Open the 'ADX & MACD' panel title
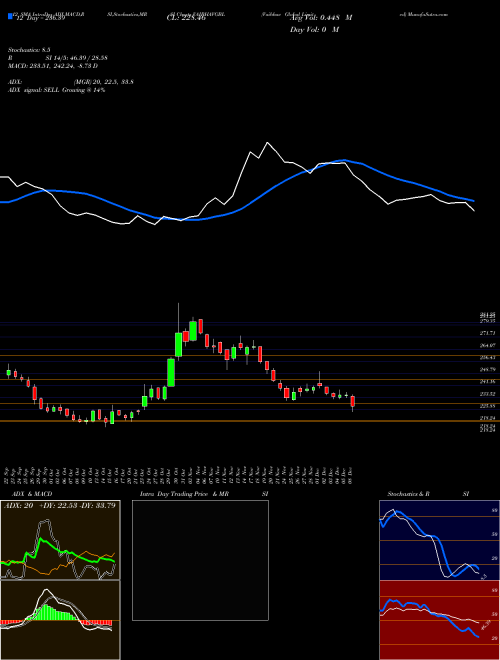This screenshot has height=660, width=500. (32, 494)
